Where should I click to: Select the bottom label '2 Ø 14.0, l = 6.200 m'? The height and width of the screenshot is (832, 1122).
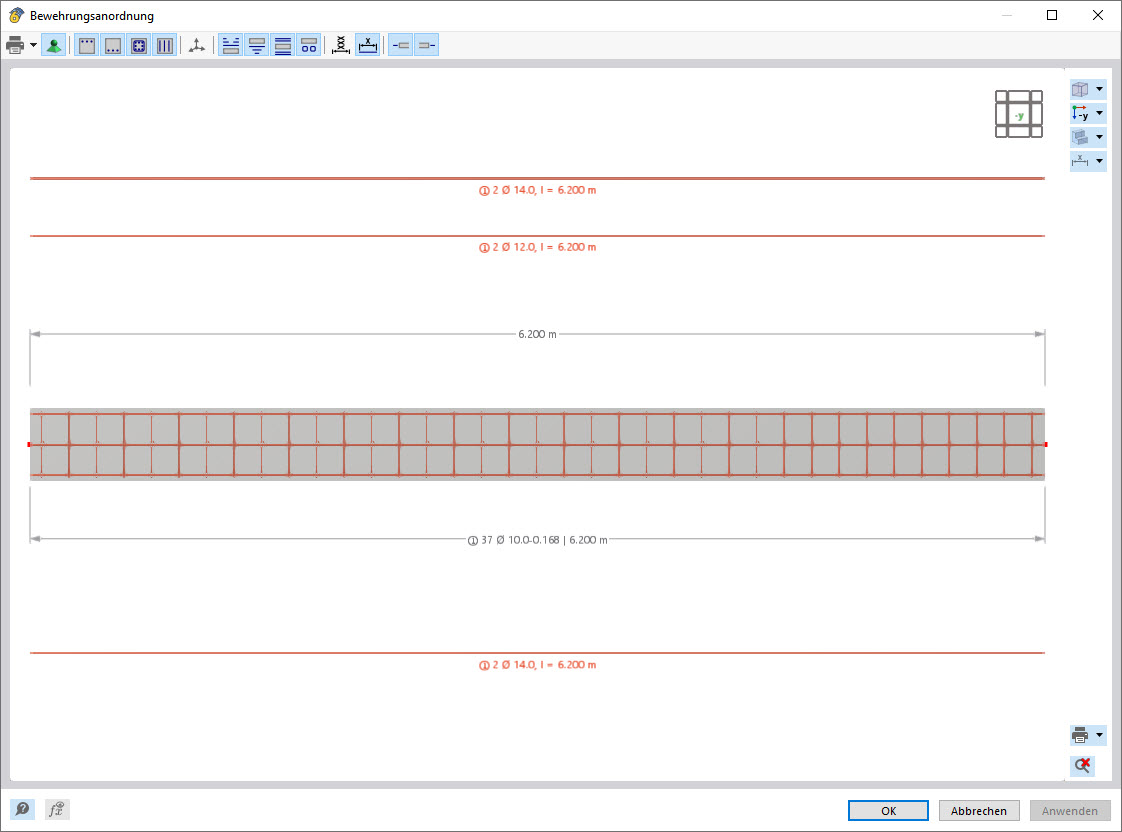(537, 665)
